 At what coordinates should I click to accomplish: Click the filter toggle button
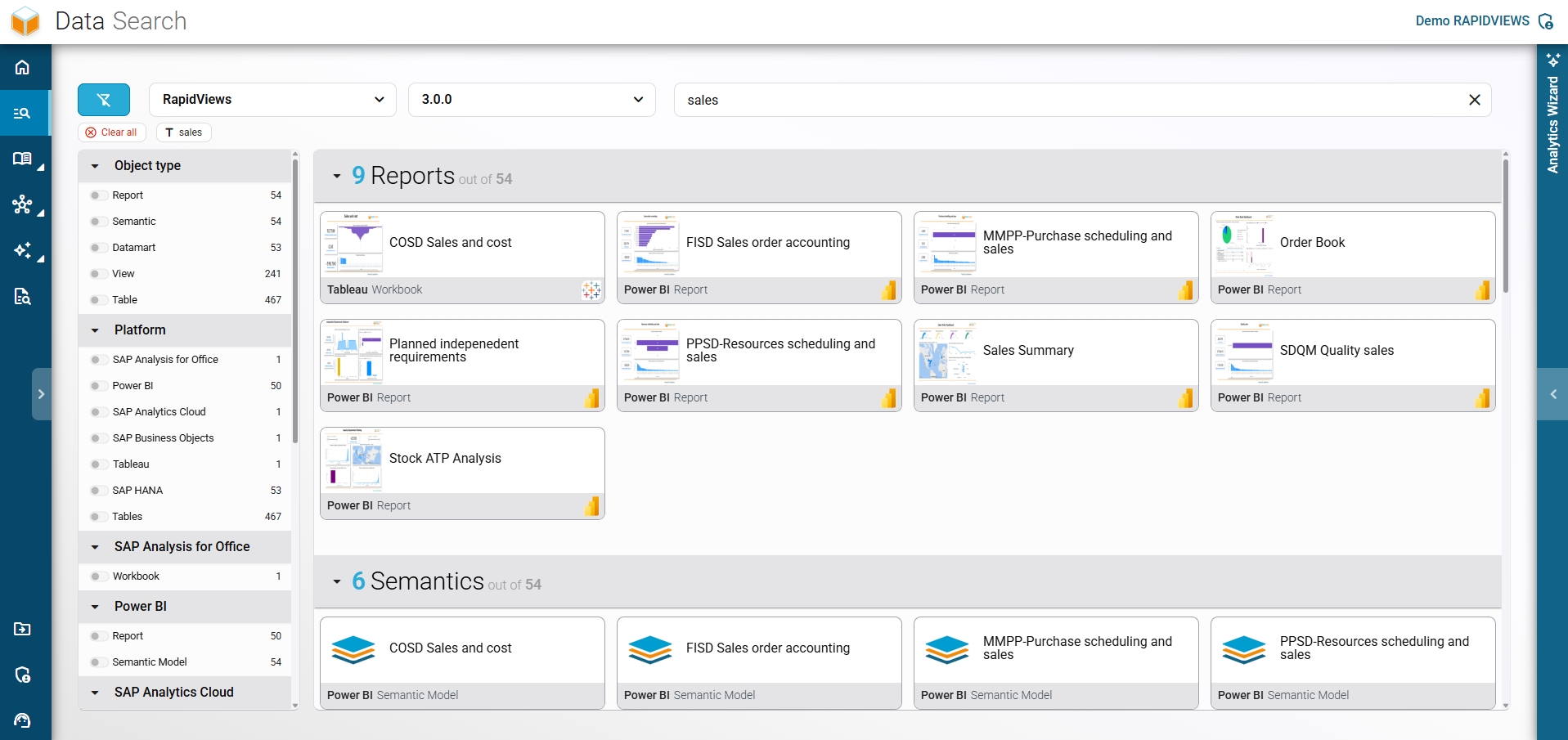[x=104, y=100]
